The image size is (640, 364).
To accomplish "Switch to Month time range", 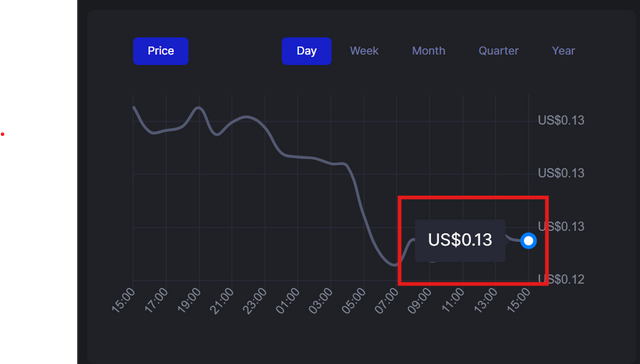I will (429, 51).
